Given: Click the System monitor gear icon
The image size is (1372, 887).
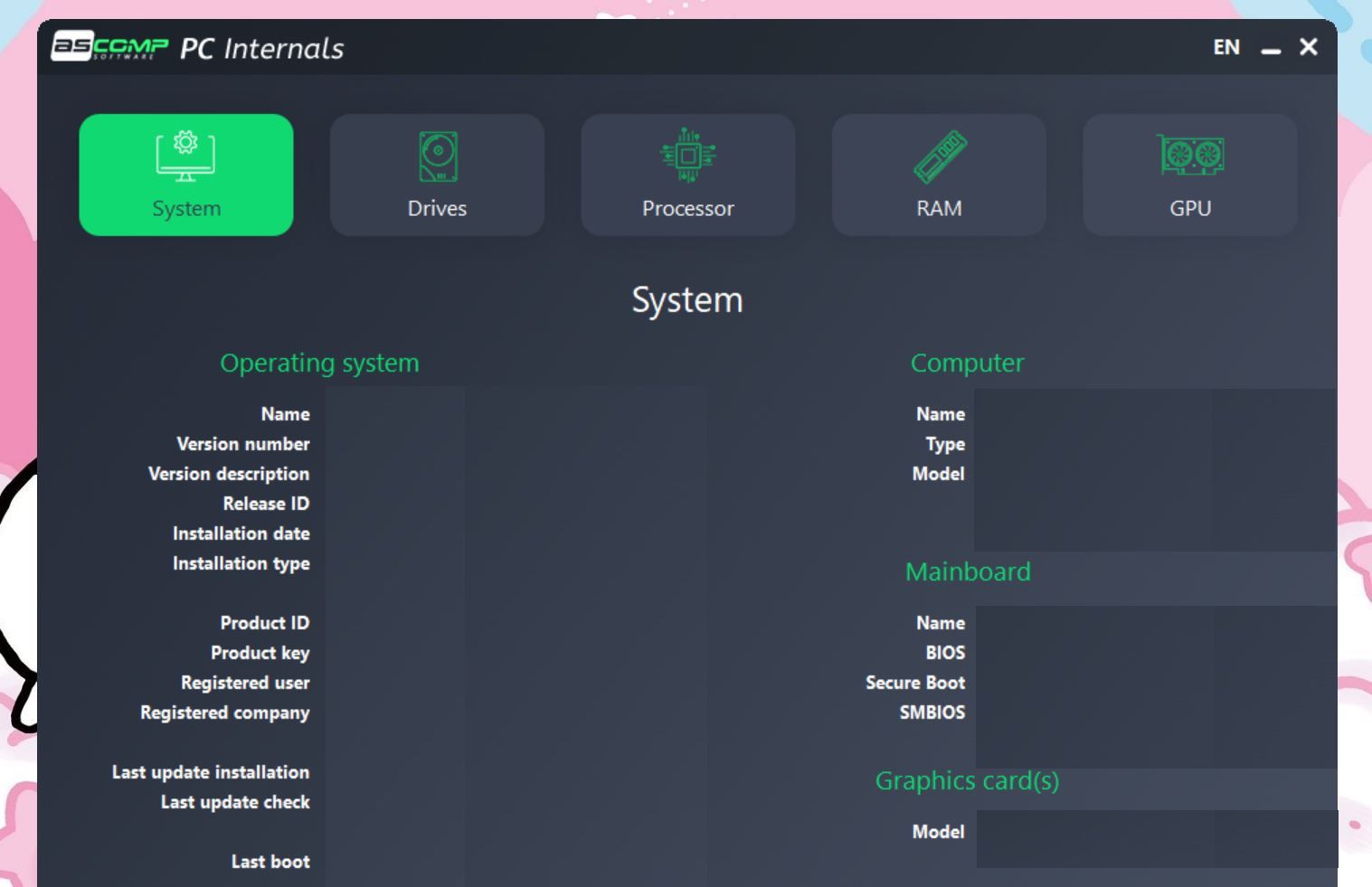Looking at the screenshot, I should pyautogui.click(x=185, y=156).
